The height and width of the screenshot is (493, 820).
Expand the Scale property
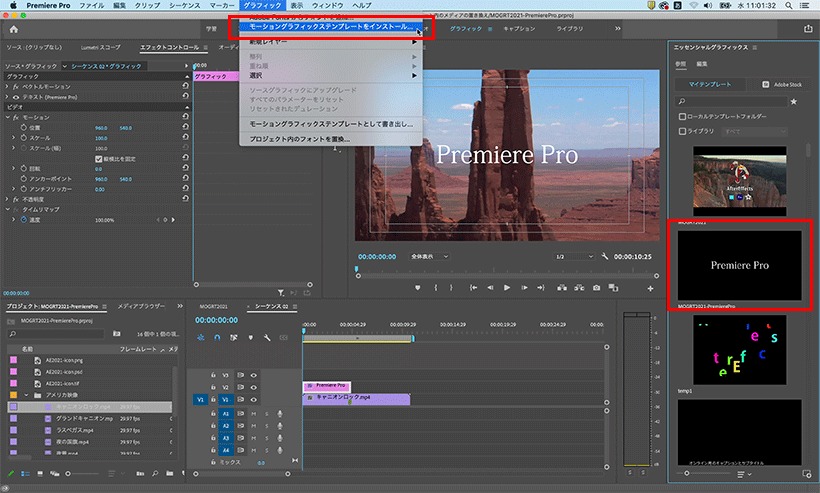[x=14, y=137]
